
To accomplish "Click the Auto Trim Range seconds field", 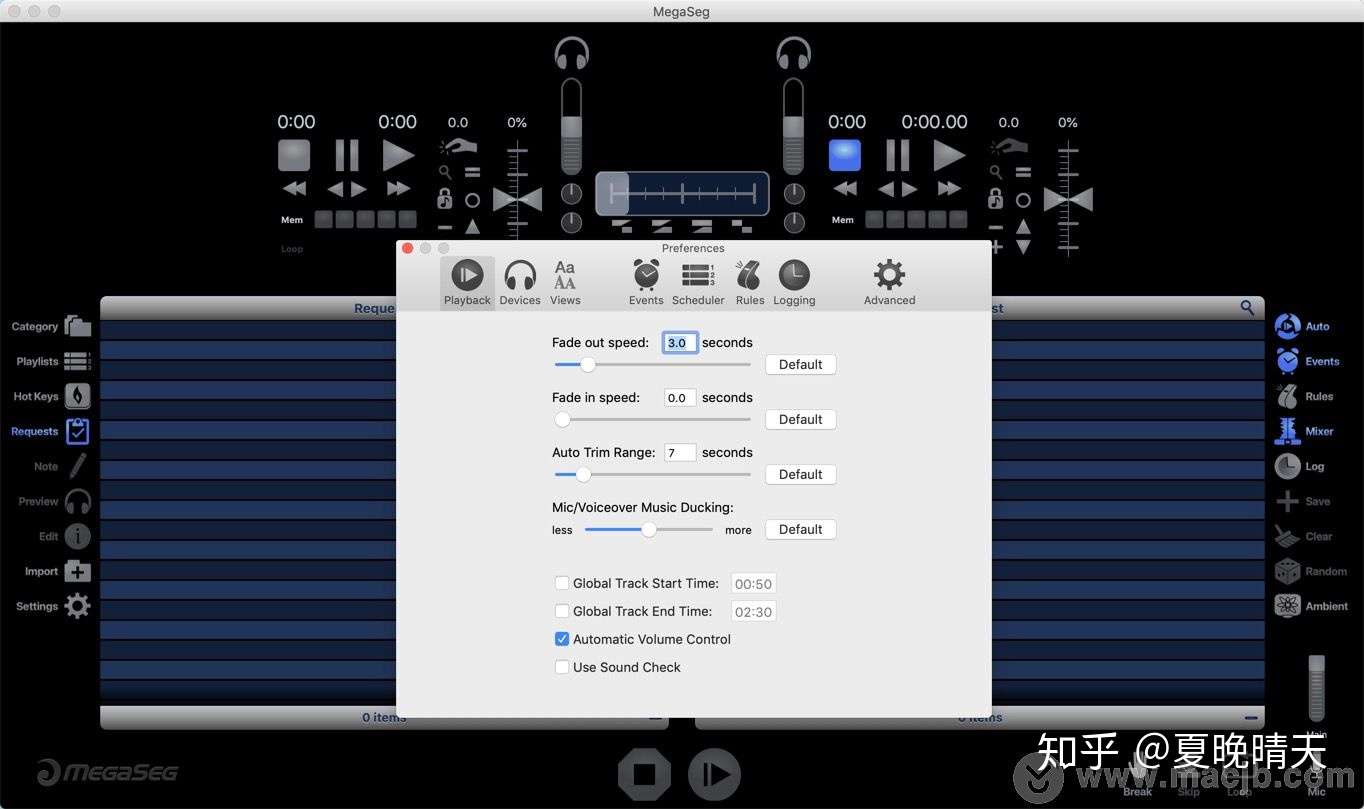I will pyautogui.click(x=680, y=452).
